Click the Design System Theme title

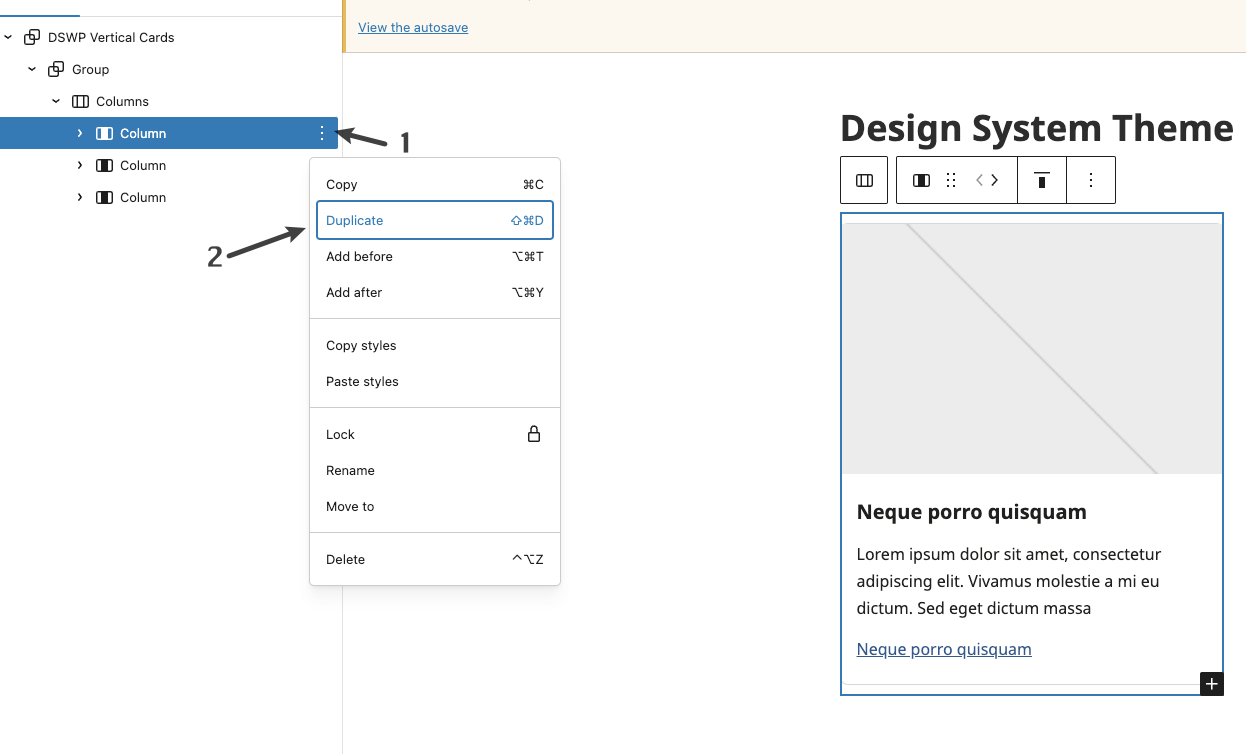tap(1037, 128)
